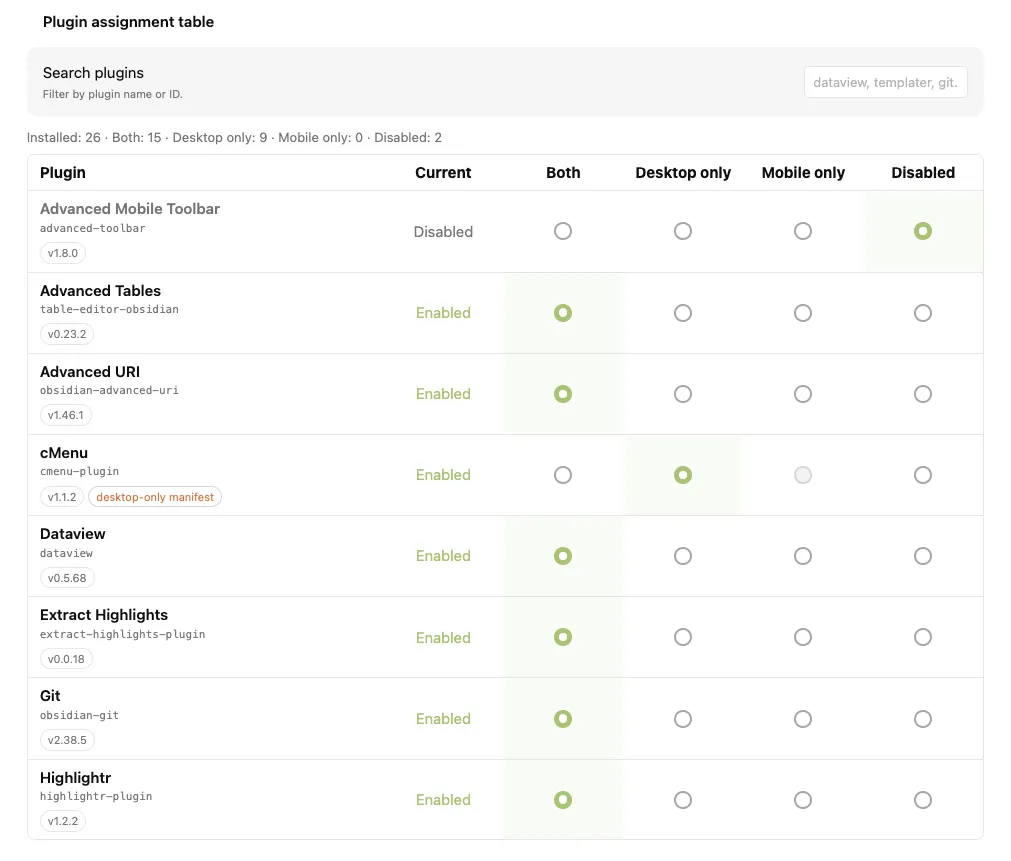The image size is (1011, 861).
Task: Click the Both column header
Action: click(563, 173)
